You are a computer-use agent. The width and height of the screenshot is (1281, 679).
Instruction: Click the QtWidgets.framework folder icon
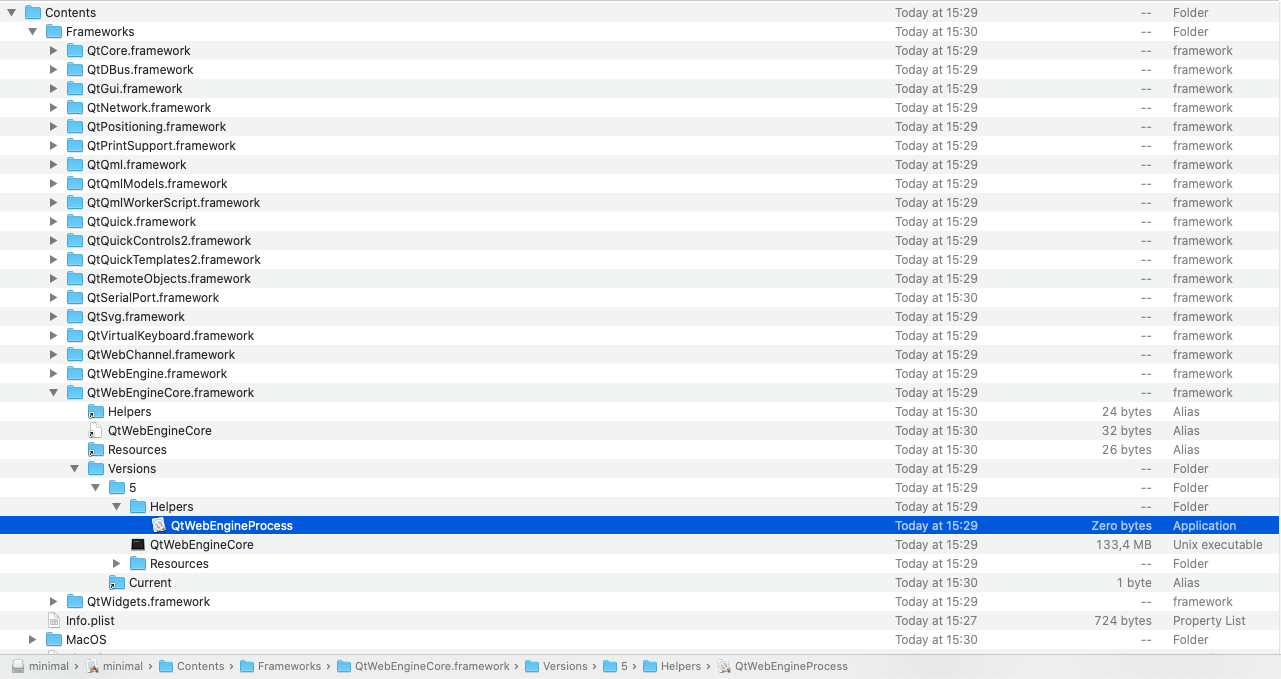coord(75,602)
